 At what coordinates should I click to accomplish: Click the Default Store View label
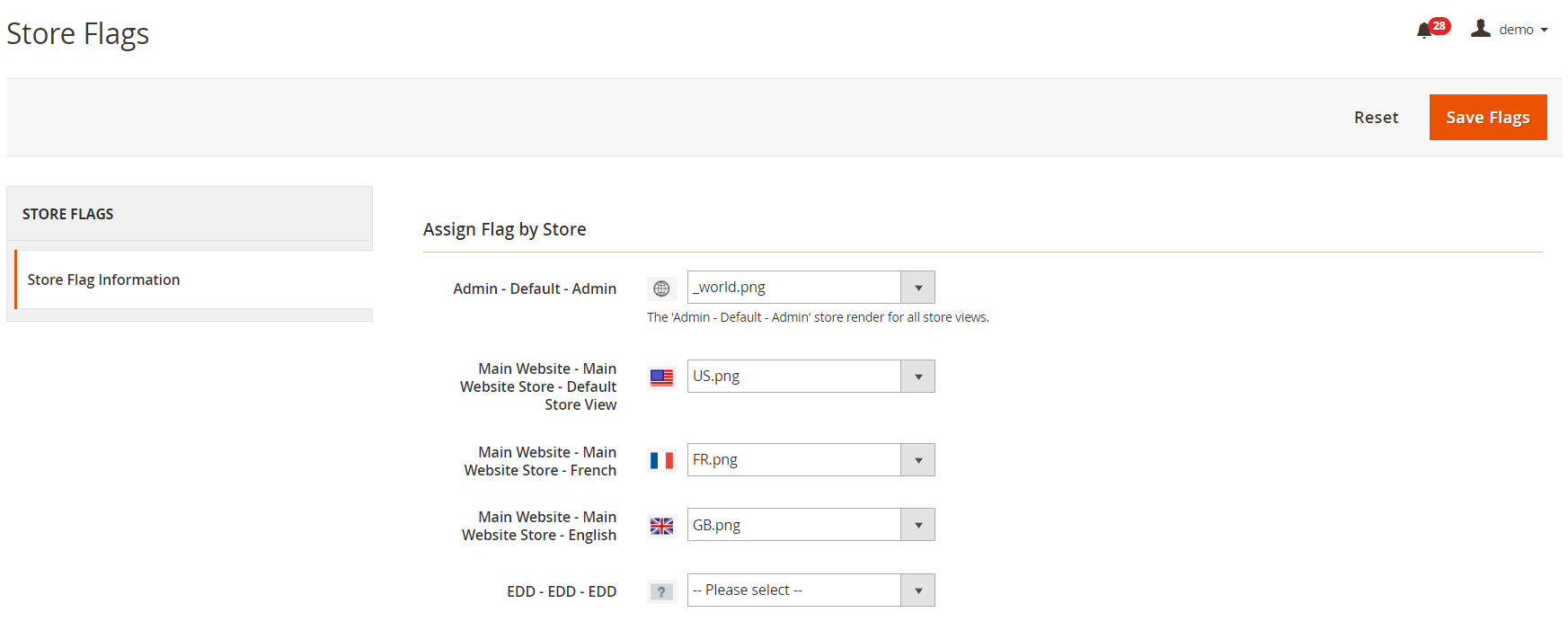pyautogui.click(x=538, y=386)
